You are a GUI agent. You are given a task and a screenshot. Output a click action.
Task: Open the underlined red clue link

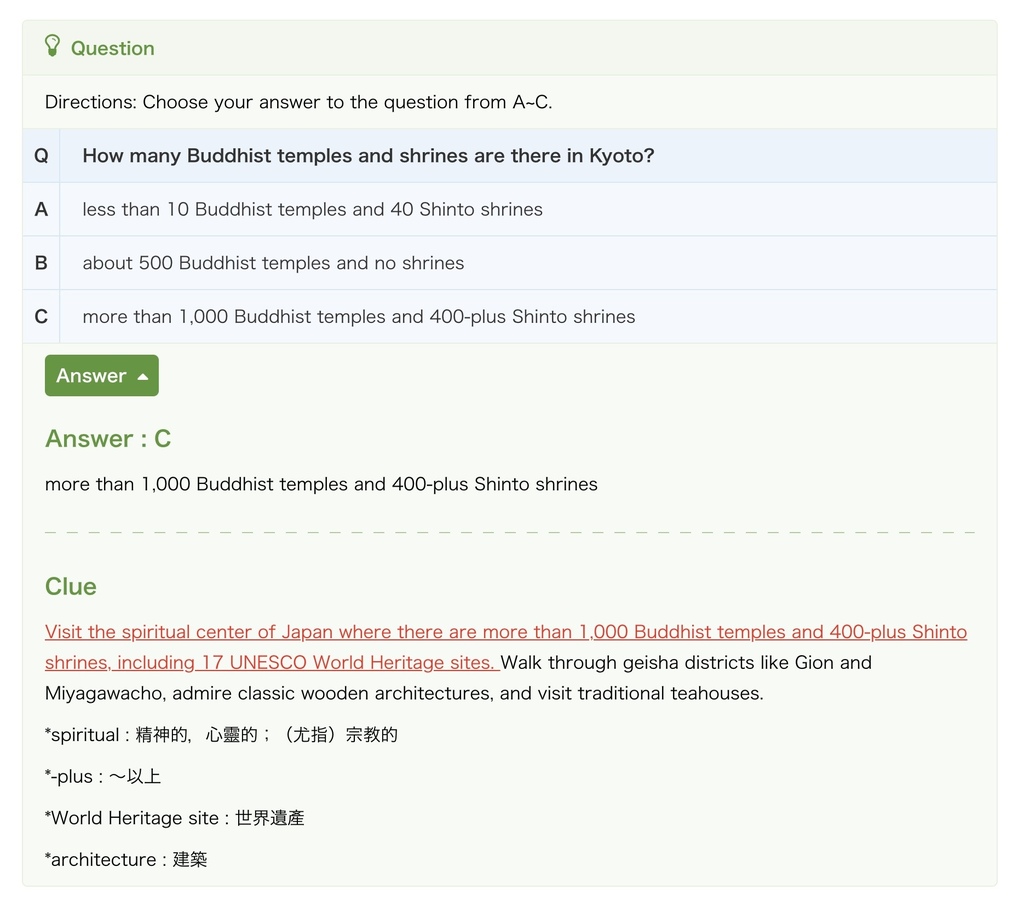coord(505,633)
